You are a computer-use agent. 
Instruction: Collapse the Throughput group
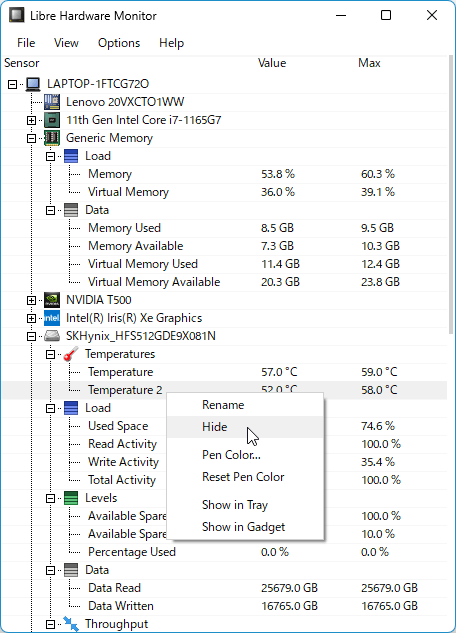click(50, 625)
